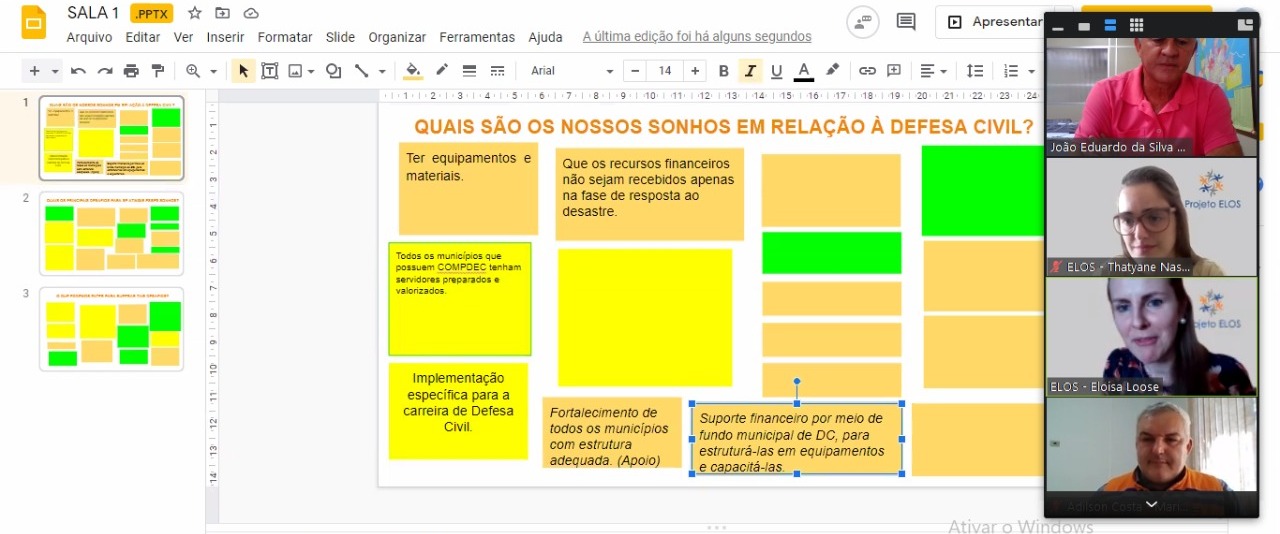Open the text color picker

[803, 71]
